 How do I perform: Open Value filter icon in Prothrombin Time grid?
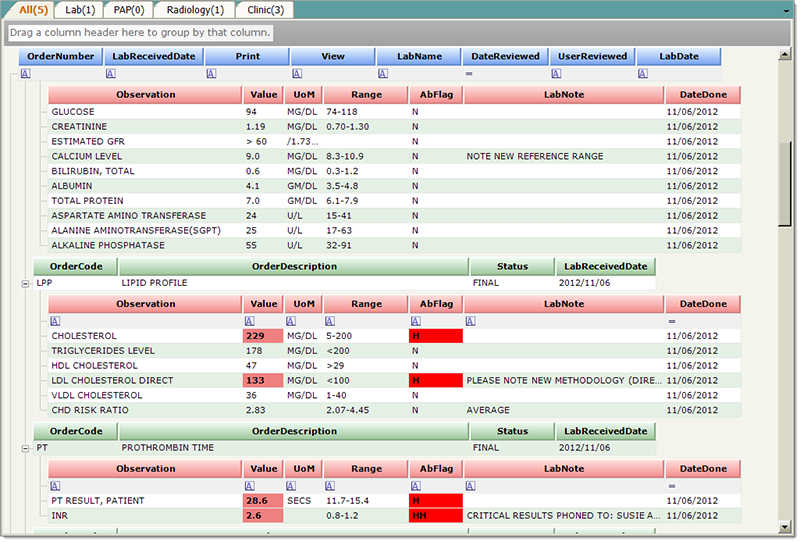pyautogui.click(x=249, y=486)
